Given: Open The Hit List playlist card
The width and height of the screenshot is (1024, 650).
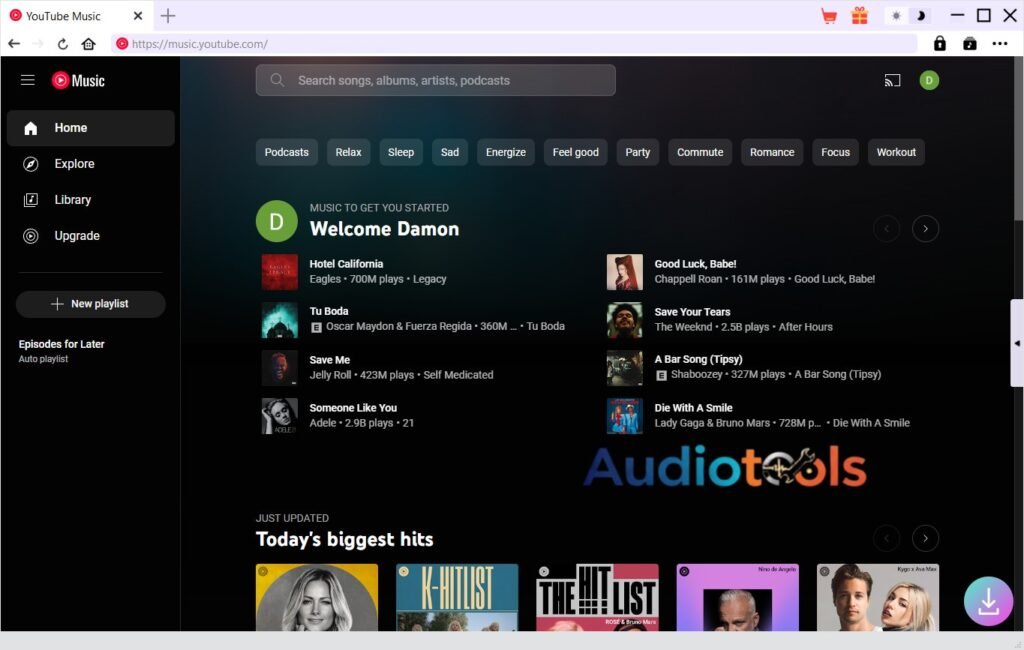Looking at the screenshot, I should (x=598, y=597).
